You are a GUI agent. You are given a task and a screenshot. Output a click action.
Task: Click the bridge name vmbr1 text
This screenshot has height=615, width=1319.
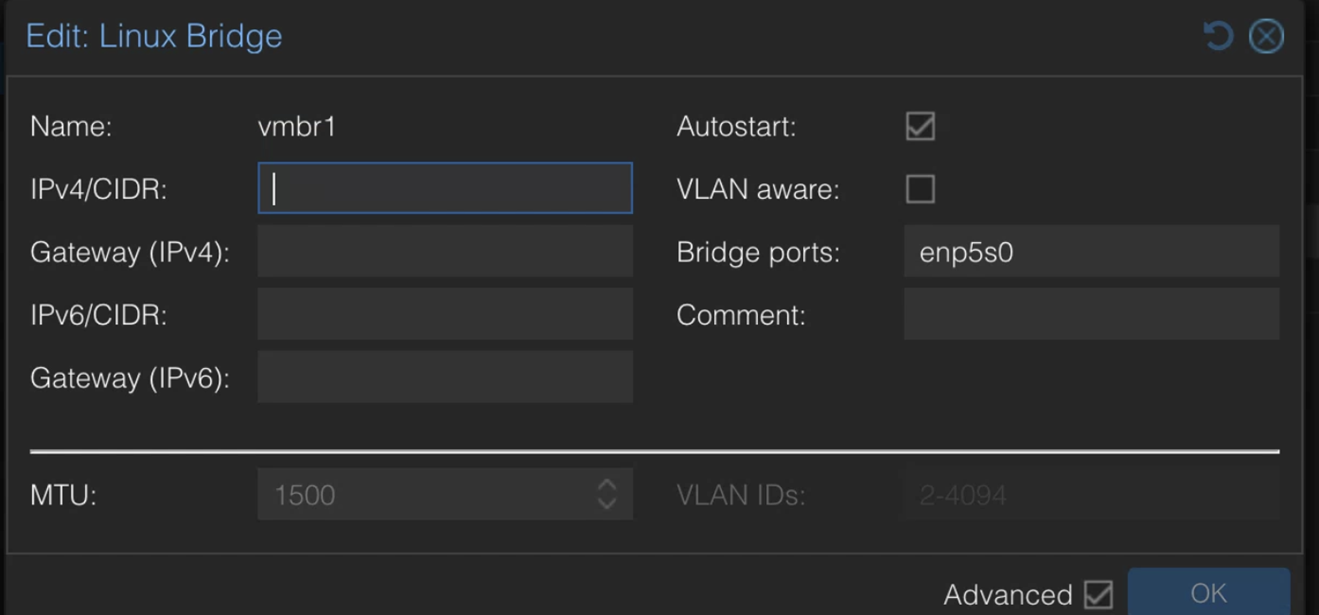pos(297,127)
